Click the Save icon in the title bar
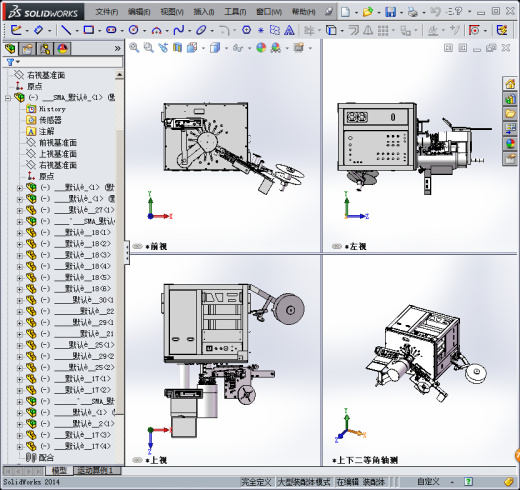The image size is (520, 490). point(390,12)
